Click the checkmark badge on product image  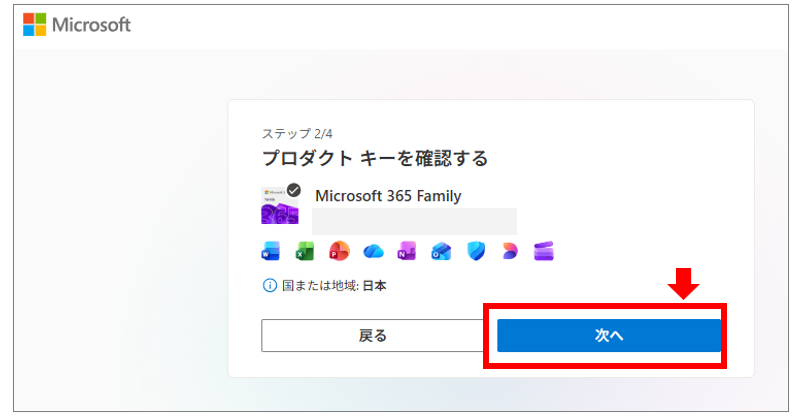294,191
